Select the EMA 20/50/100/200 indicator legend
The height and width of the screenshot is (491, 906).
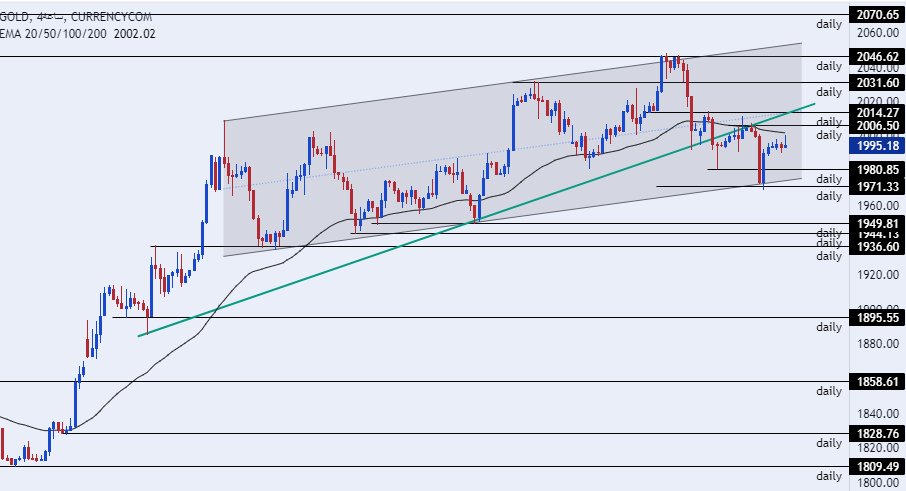[52, 33]
